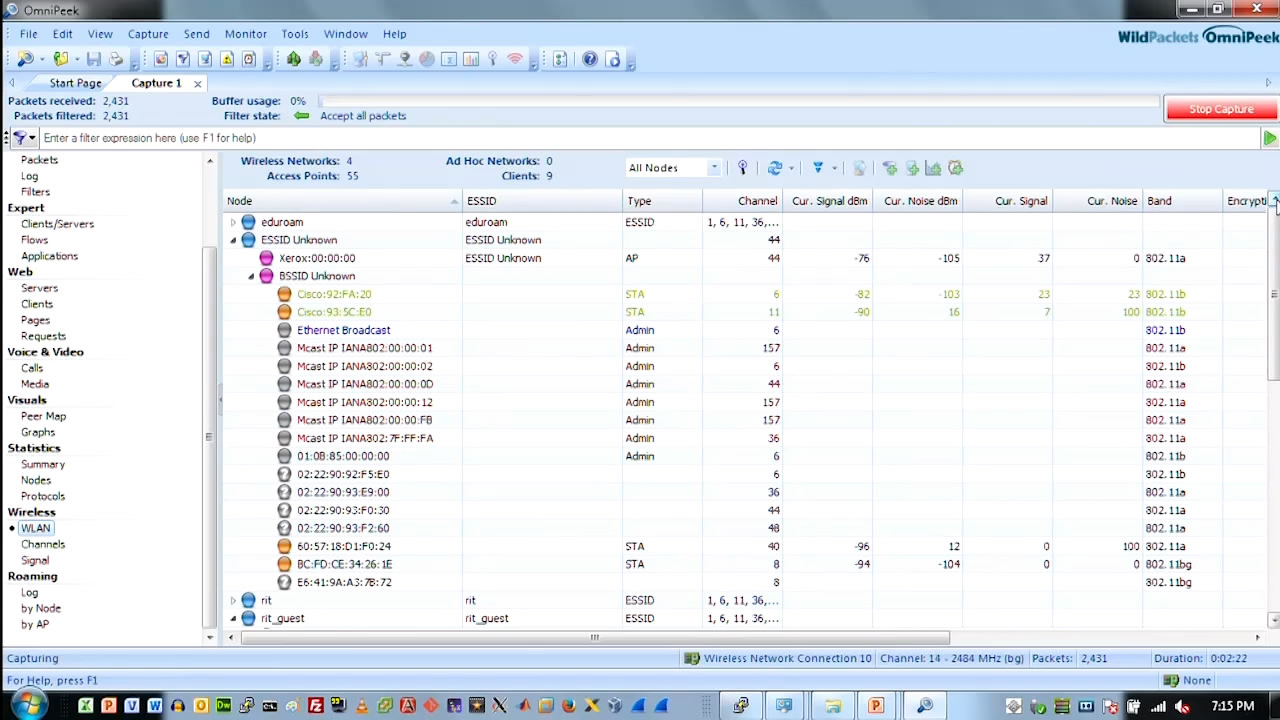Open by Node under Roaming
The height and width of the screenshot is (720, 1280).
click(41, 608)
